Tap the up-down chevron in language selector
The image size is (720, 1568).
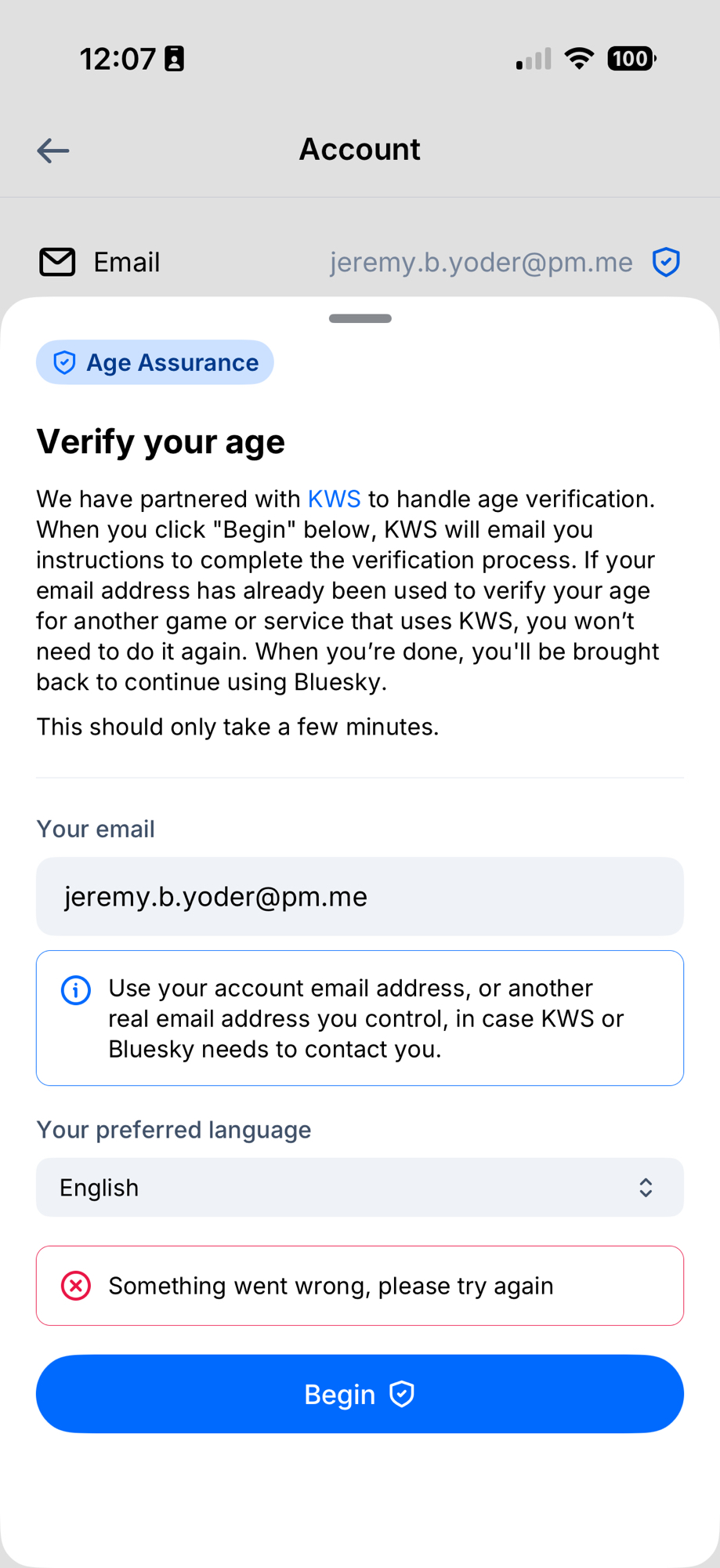tap(646, 1187)
